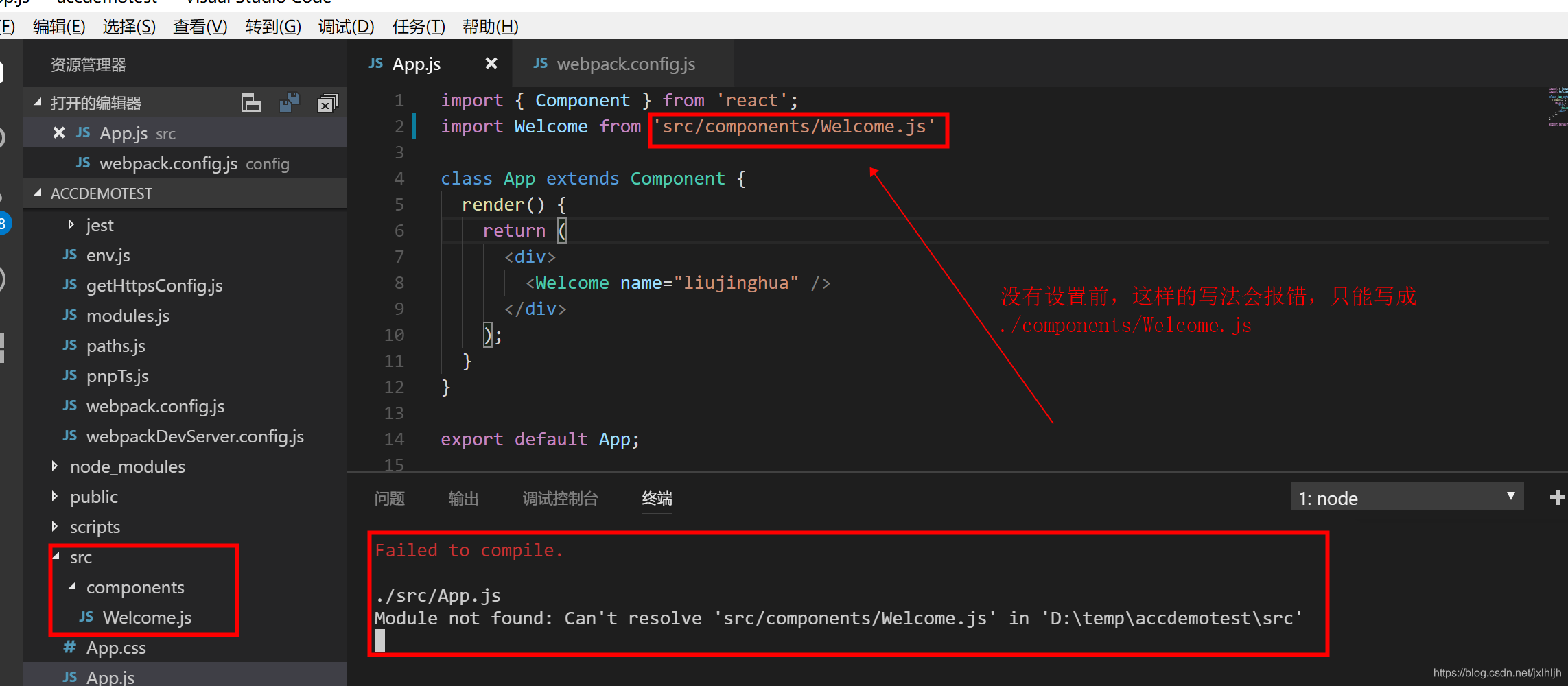Click the Save All icon in open editors
The image size is (1568, 686).
click(290, 103)
